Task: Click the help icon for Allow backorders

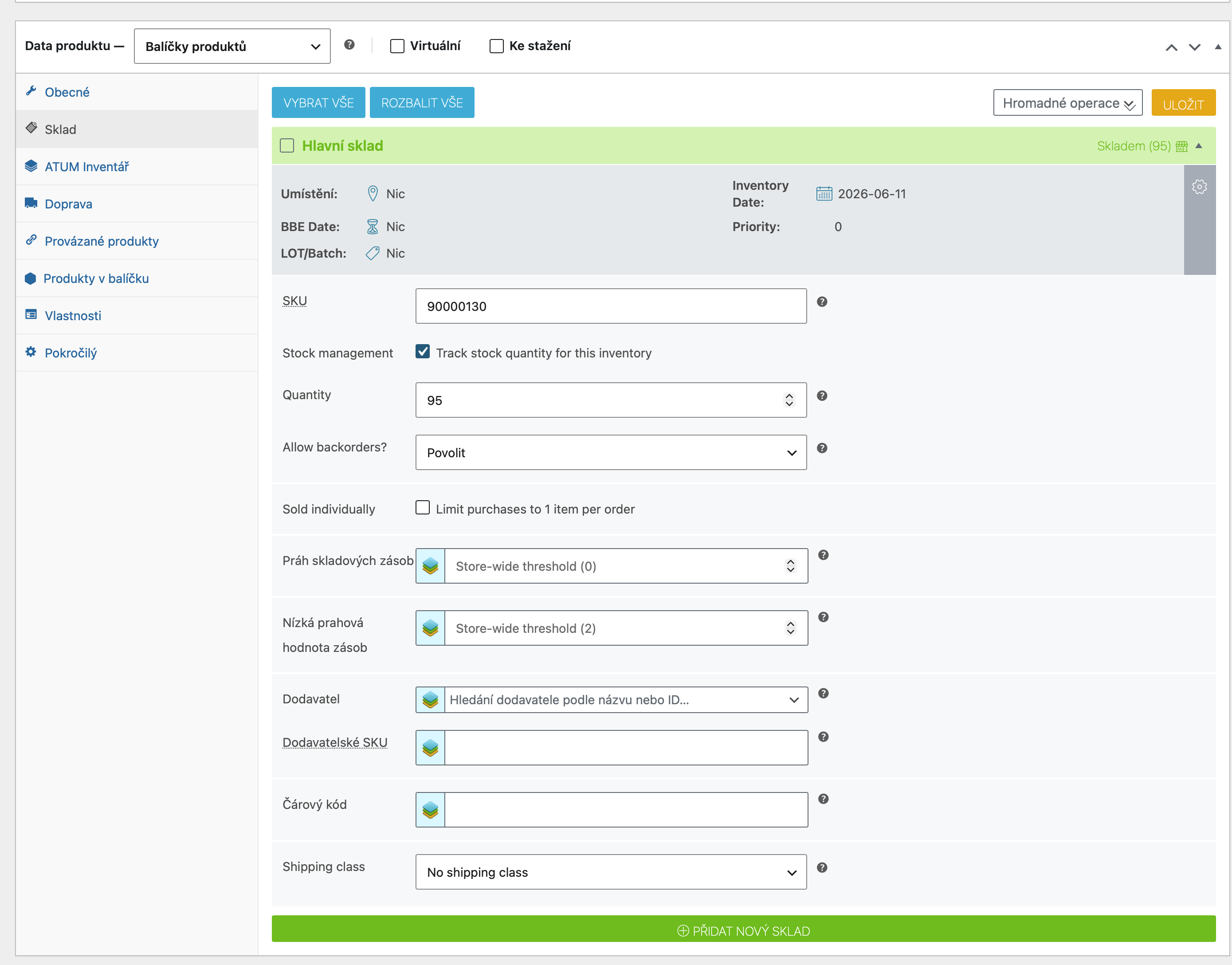Action: [x=822, y=448]
